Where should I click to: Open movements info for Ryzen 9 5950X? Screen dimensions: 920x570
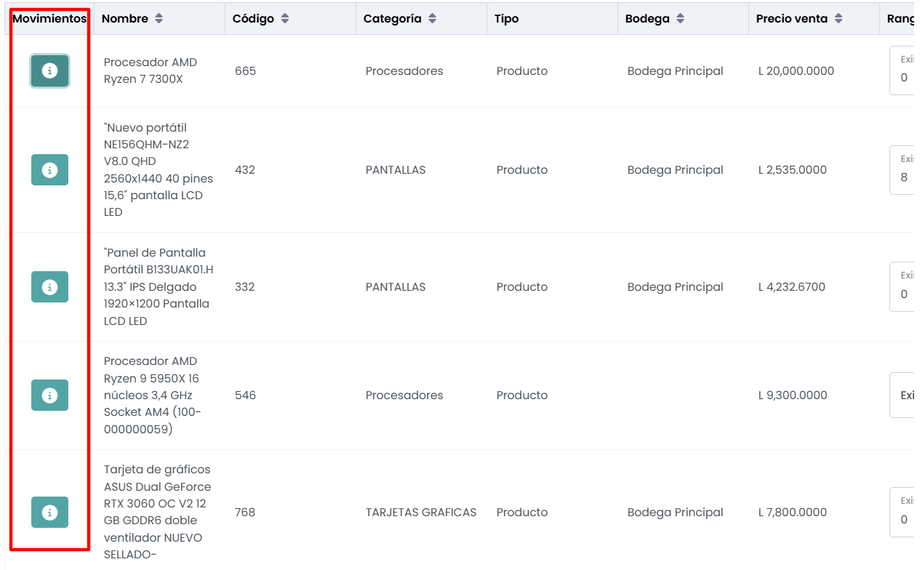(x=49, y=395)
